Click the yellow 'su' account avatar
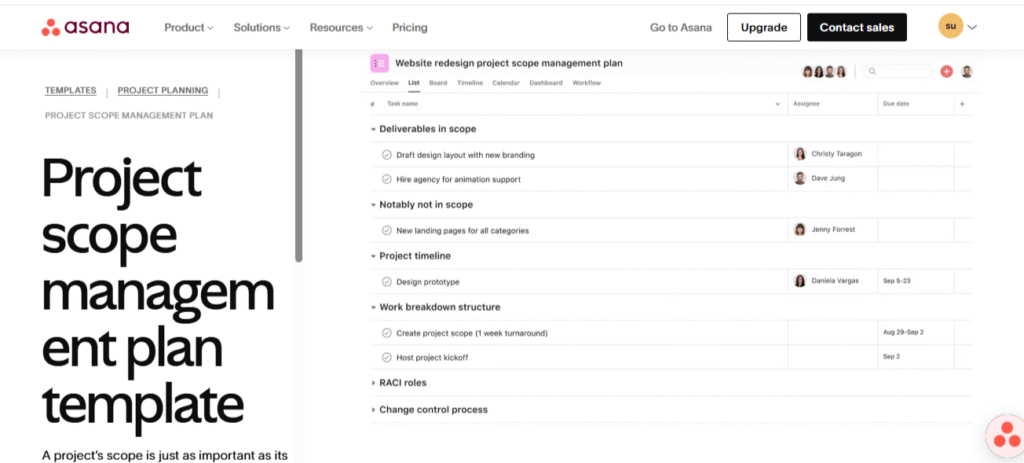This screenshot has height=463, width=1024. click(x=950, y=27)
